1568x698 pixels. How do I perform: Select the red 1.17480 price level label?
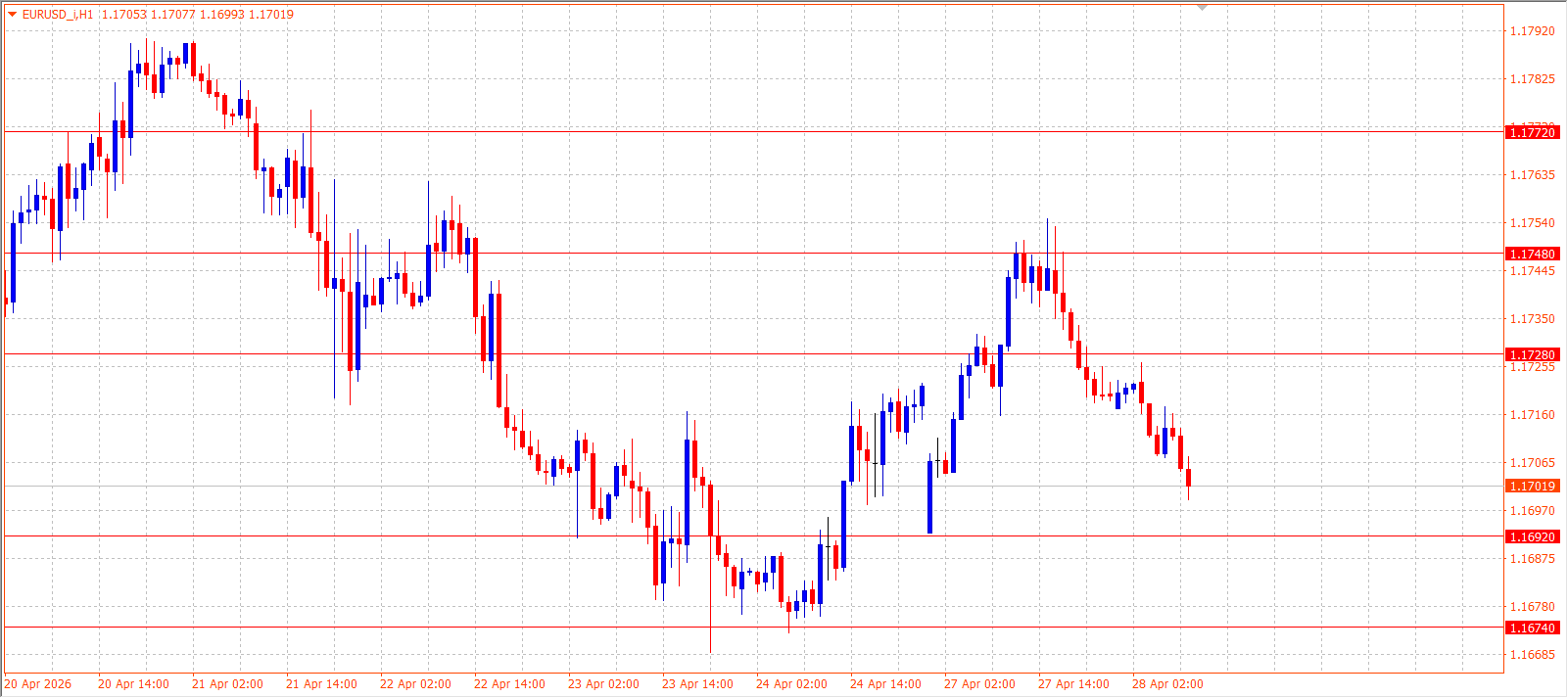(1532, 254)
